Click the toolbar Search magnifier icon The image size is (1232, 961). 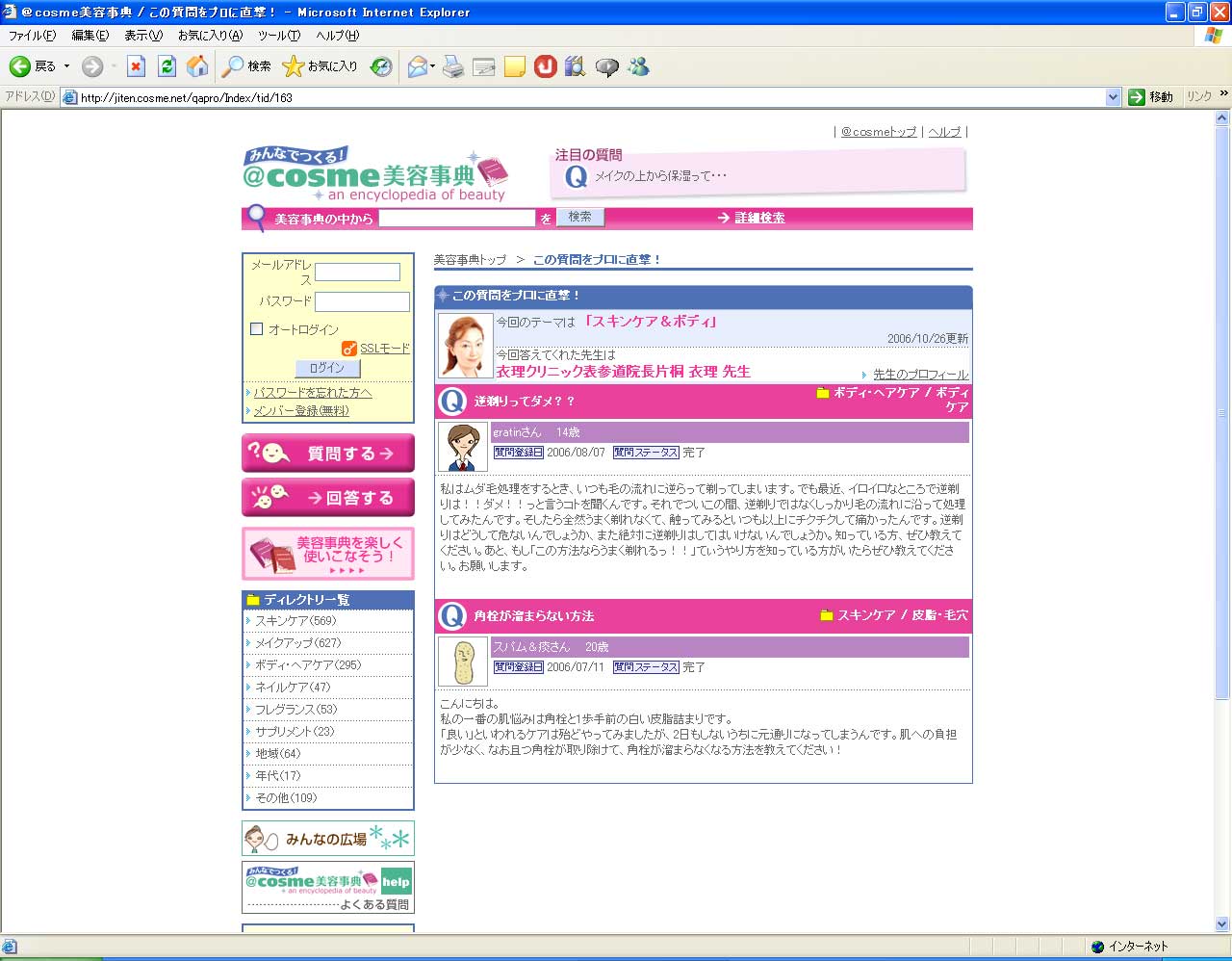tap(233, 66)
